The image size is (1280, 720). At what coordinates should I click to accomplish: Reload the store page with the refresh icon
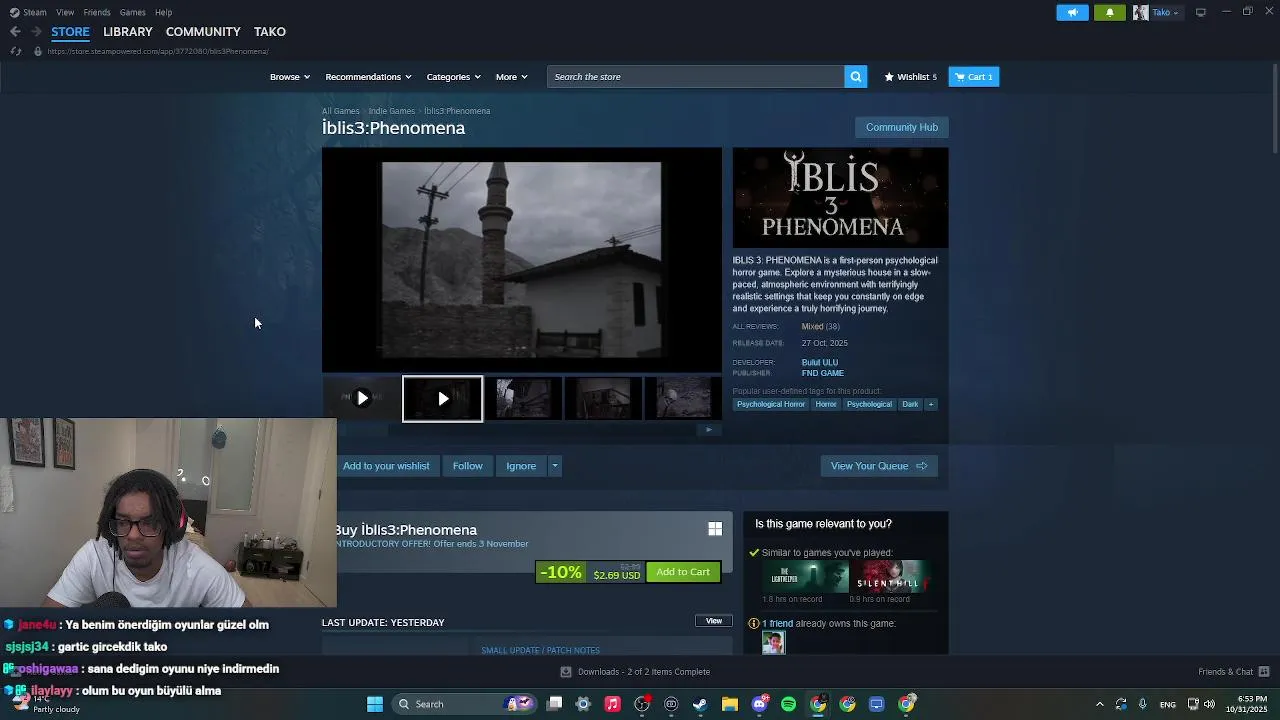(16, 51)
